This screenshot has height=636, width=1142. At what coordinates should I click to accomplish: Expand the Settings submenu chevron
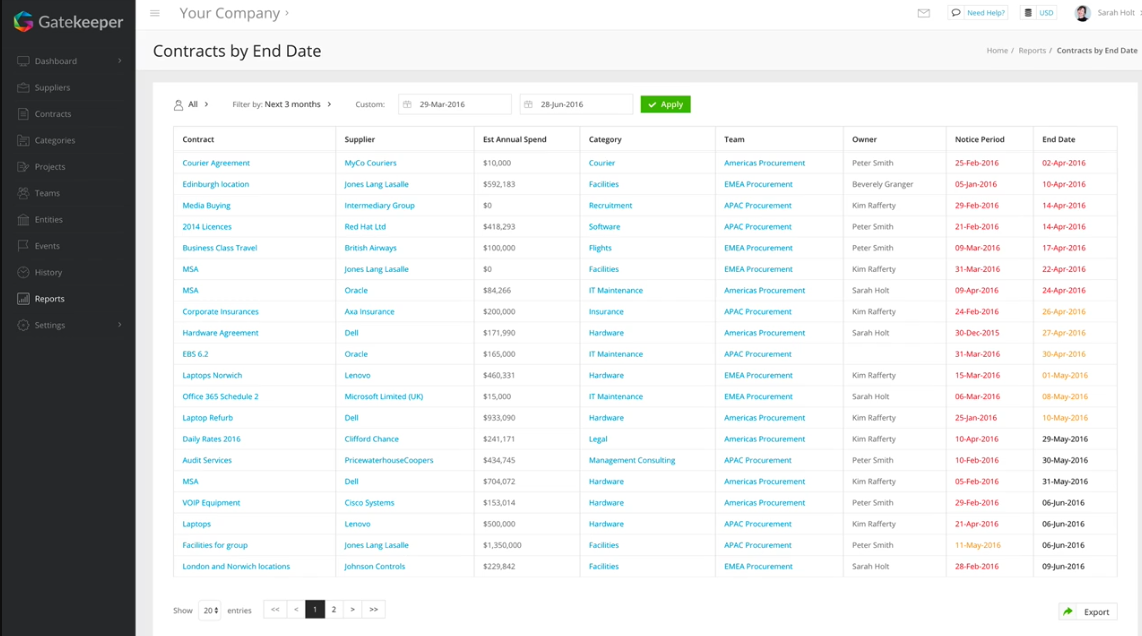point(119,325)
